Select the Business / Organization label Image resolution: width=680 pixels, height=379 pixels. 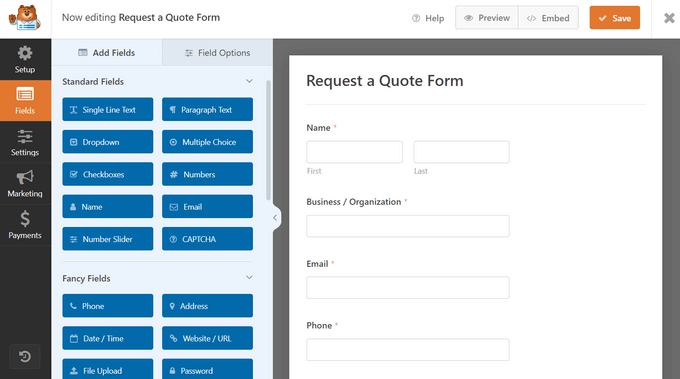[x=353, y=202]
